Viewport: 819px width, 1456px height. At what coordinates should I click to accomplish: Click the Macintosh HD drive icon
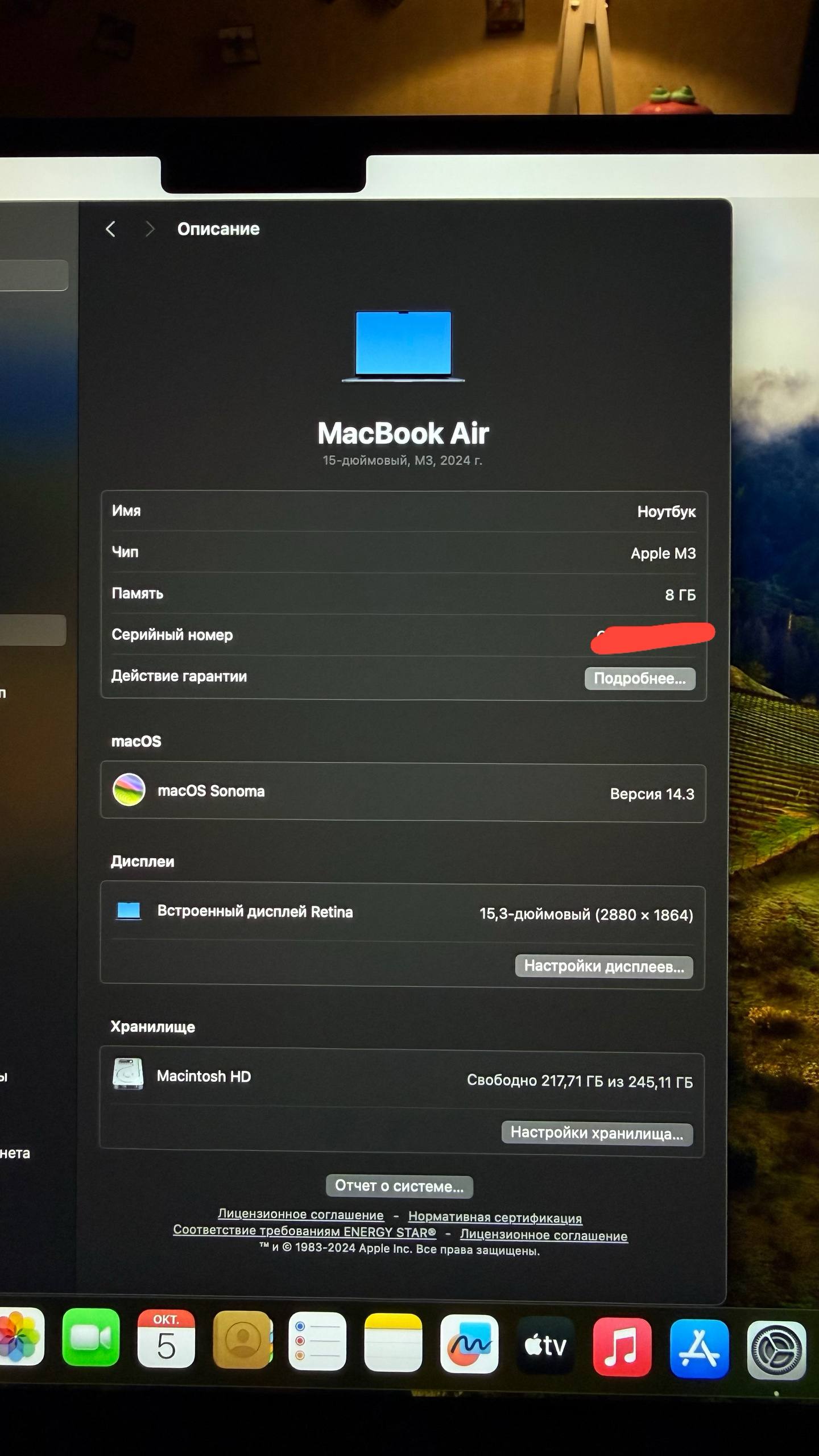point(128,1074)
